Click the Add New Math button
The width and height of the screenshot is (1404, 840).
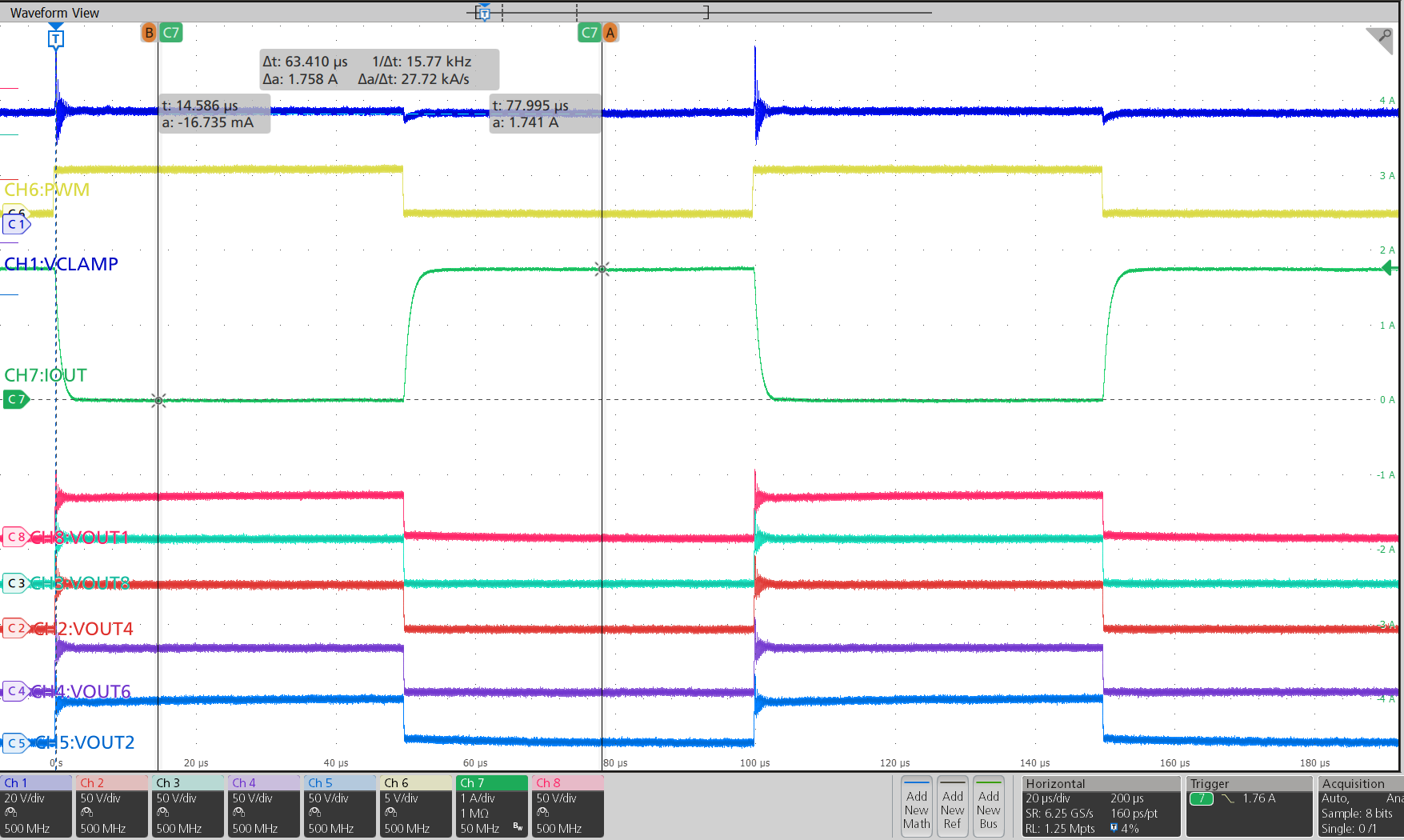[916, 806]
